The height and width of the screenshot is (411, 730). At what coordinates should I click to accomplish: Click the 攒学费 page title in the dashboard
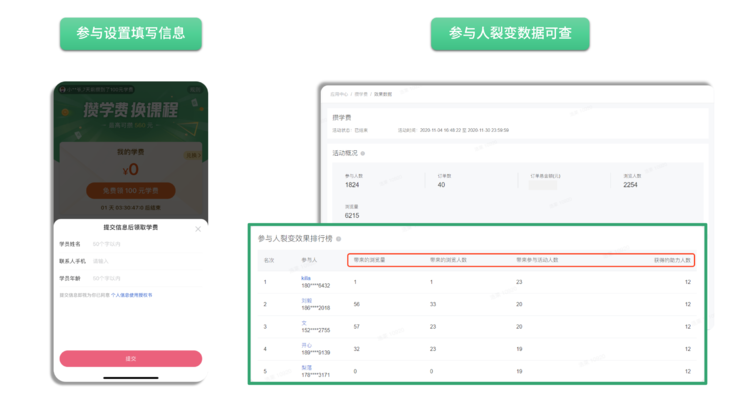342,118
